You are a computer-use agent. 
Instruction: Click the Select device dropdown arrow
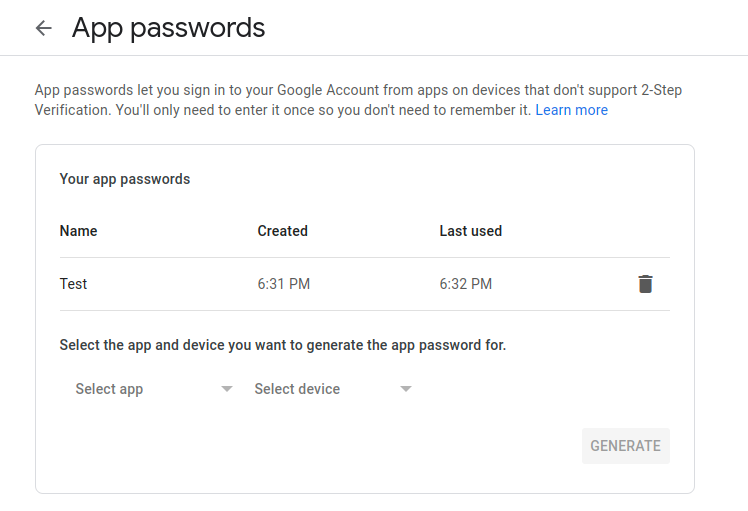coord(406,389)
